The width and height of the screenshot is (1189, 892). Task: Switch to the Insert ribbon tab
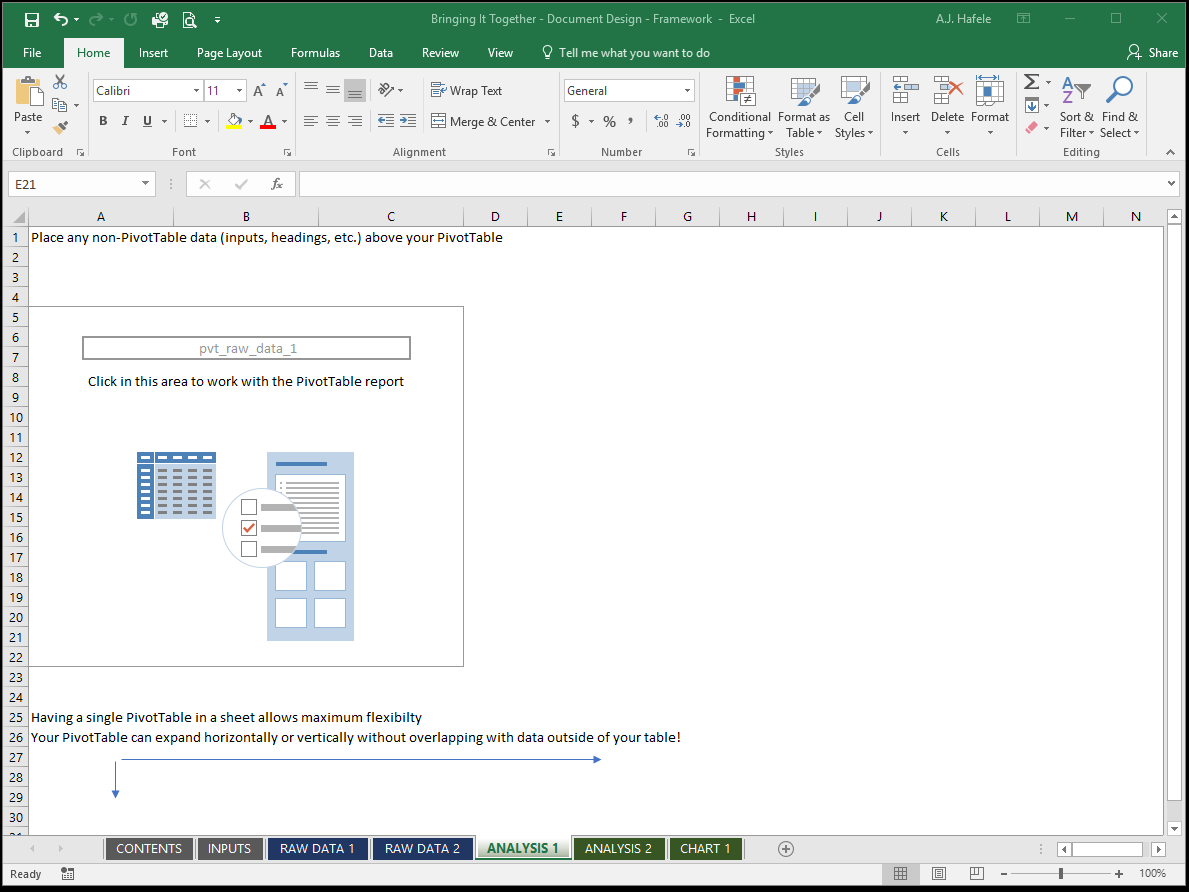pos(153,53)
